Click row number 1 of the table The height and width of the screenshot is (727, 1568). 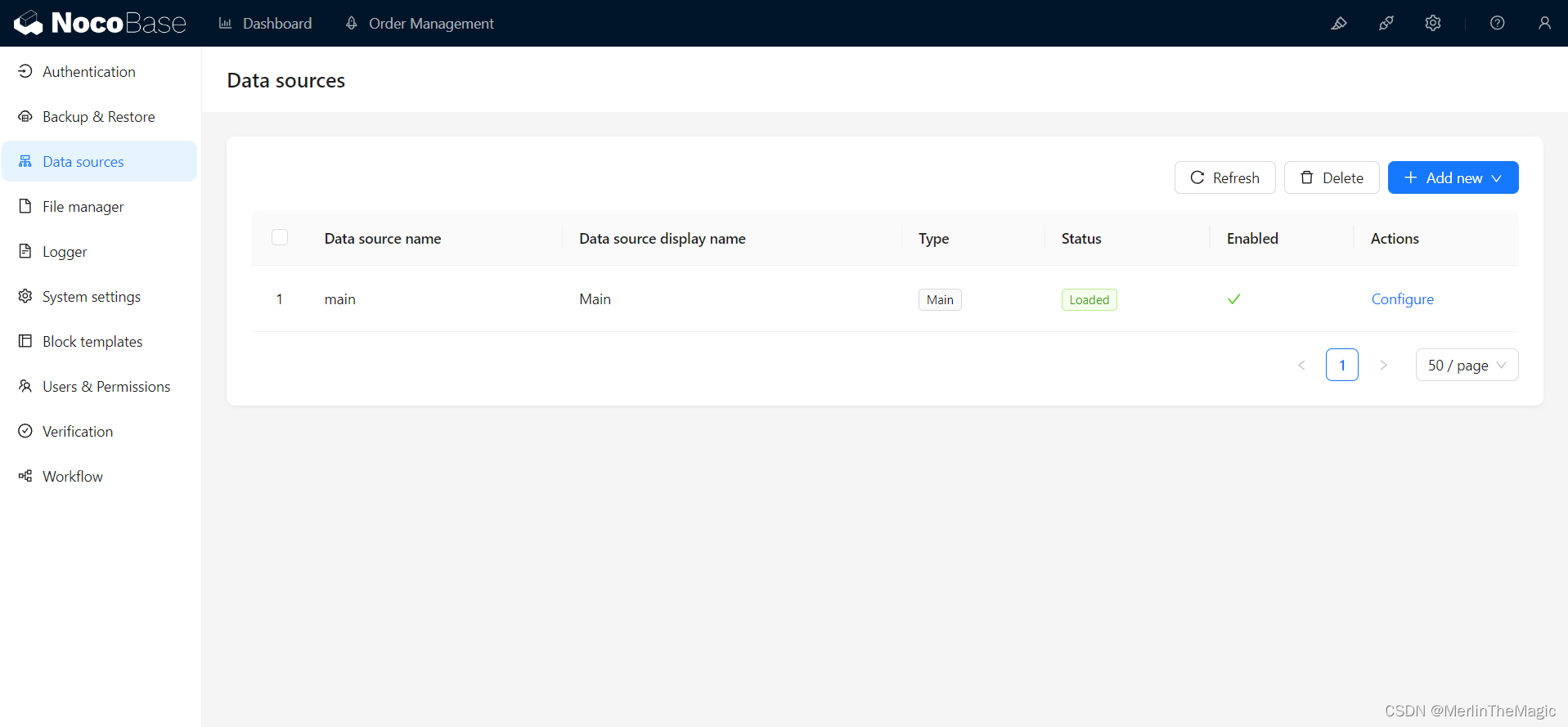click(279, 299)
